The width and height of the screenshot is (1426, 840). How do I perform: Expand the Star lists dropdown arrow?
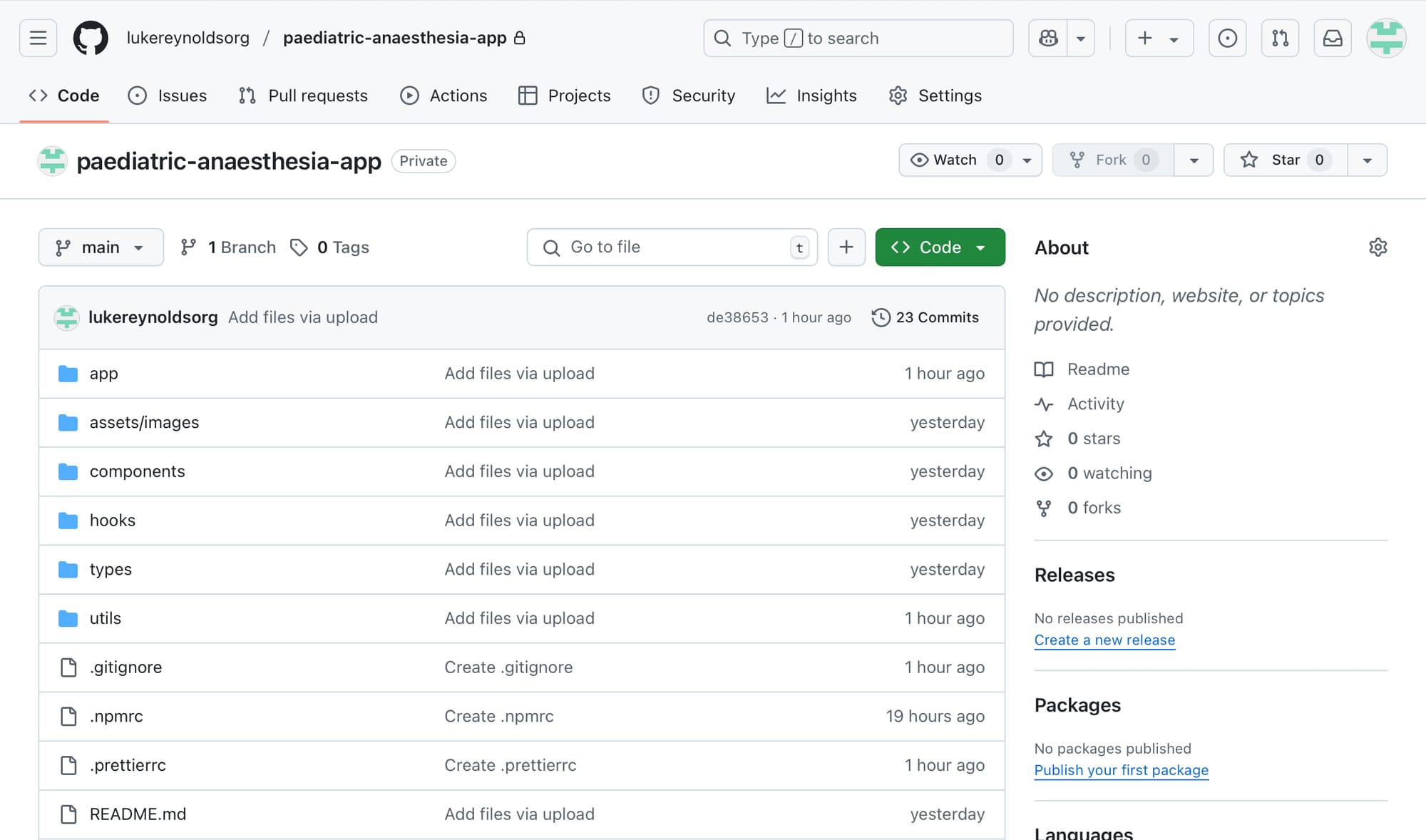point(1367,160)
